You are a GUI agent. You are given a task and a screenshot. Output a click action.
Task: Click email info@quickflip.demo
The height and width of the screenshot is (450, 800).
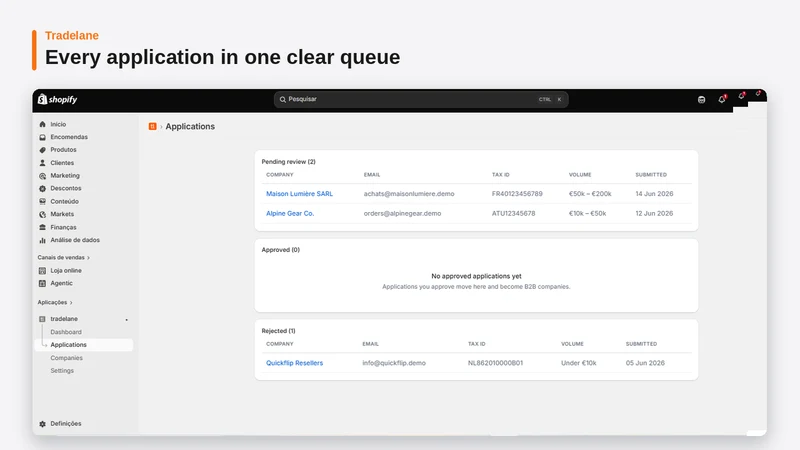click(394, 363)
